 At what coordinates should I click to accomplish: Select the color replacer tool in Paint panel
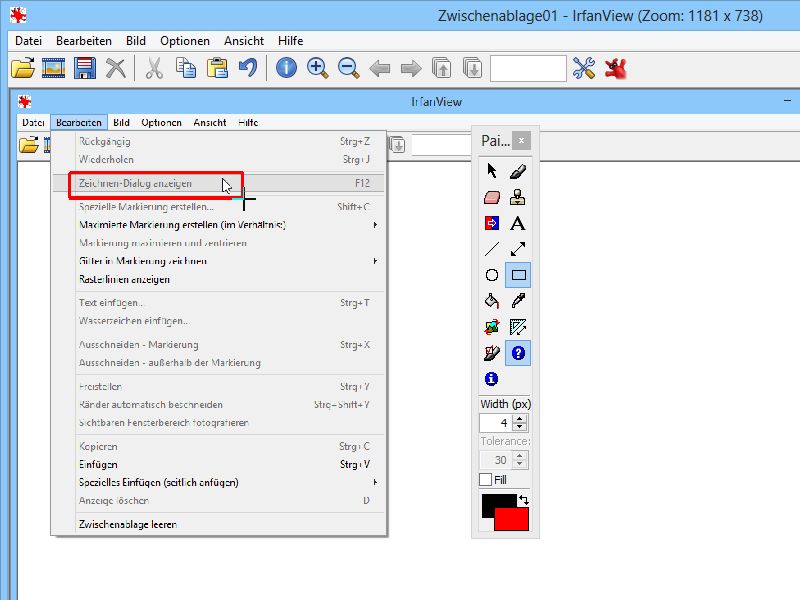(492, 223)
